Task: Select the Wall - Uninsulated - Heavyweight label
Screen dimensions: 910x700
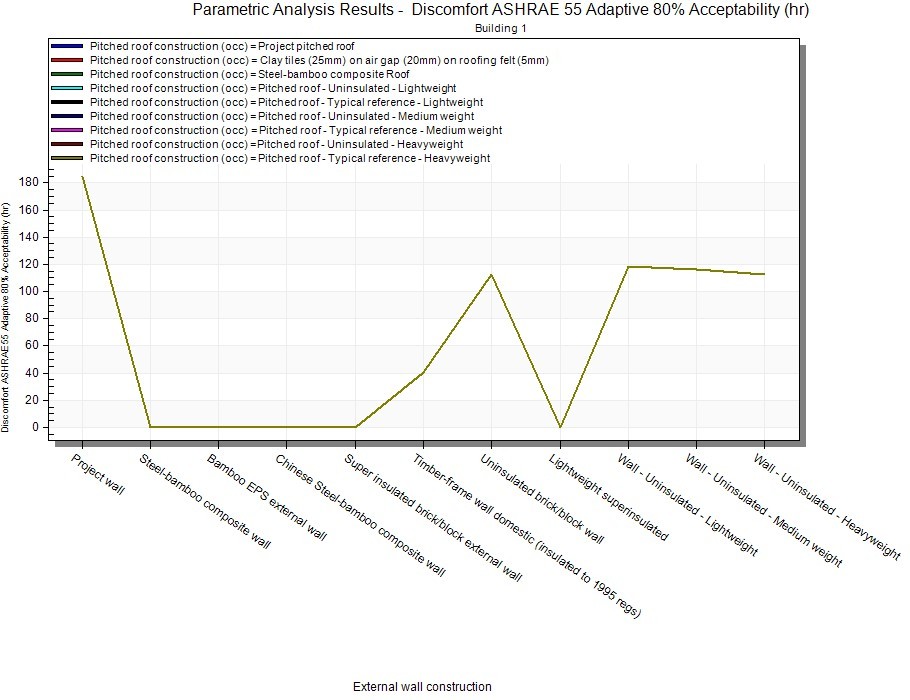Action: click(x=827, y=507)
